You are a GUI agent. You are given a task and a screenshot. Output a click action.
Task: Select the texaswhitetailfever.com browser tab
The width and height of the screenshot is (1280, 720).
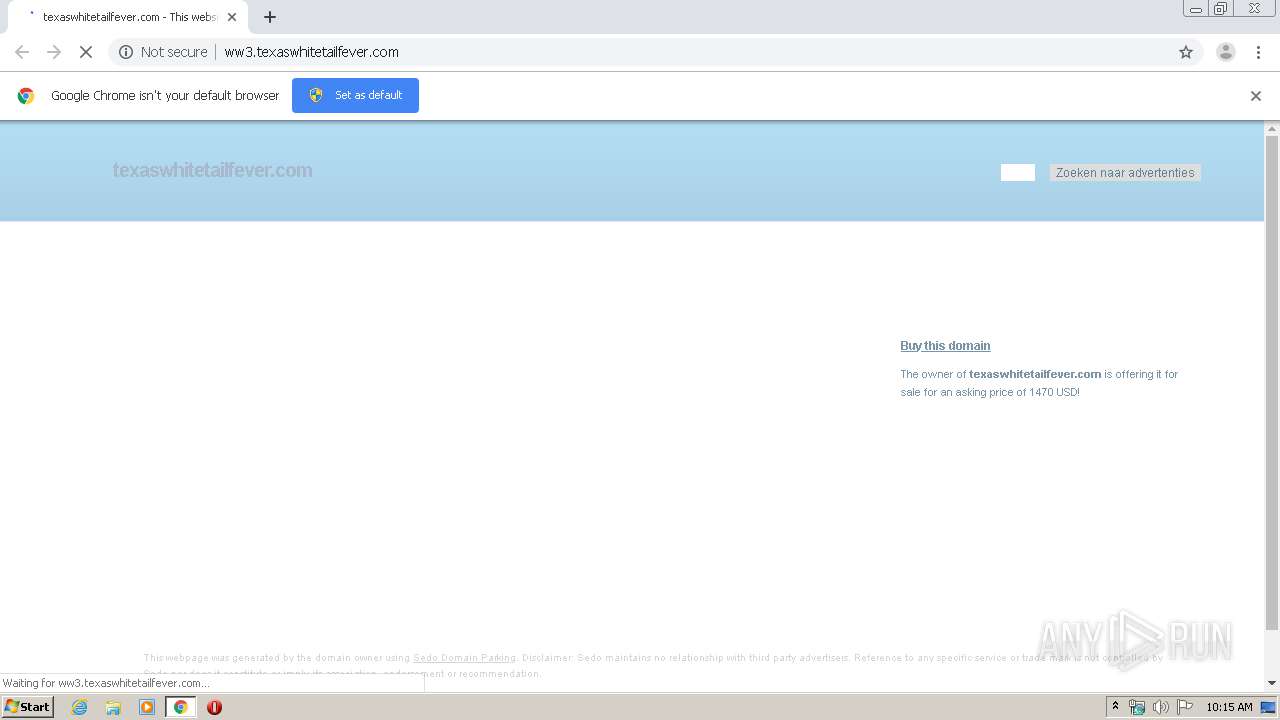[130, 17]
